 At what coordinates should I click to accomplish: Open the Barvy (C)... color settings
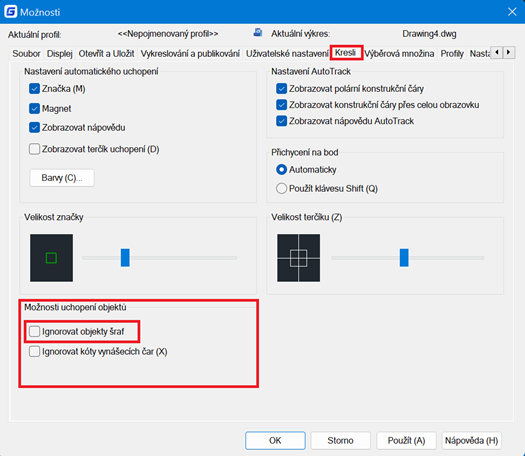click(62, 177)
